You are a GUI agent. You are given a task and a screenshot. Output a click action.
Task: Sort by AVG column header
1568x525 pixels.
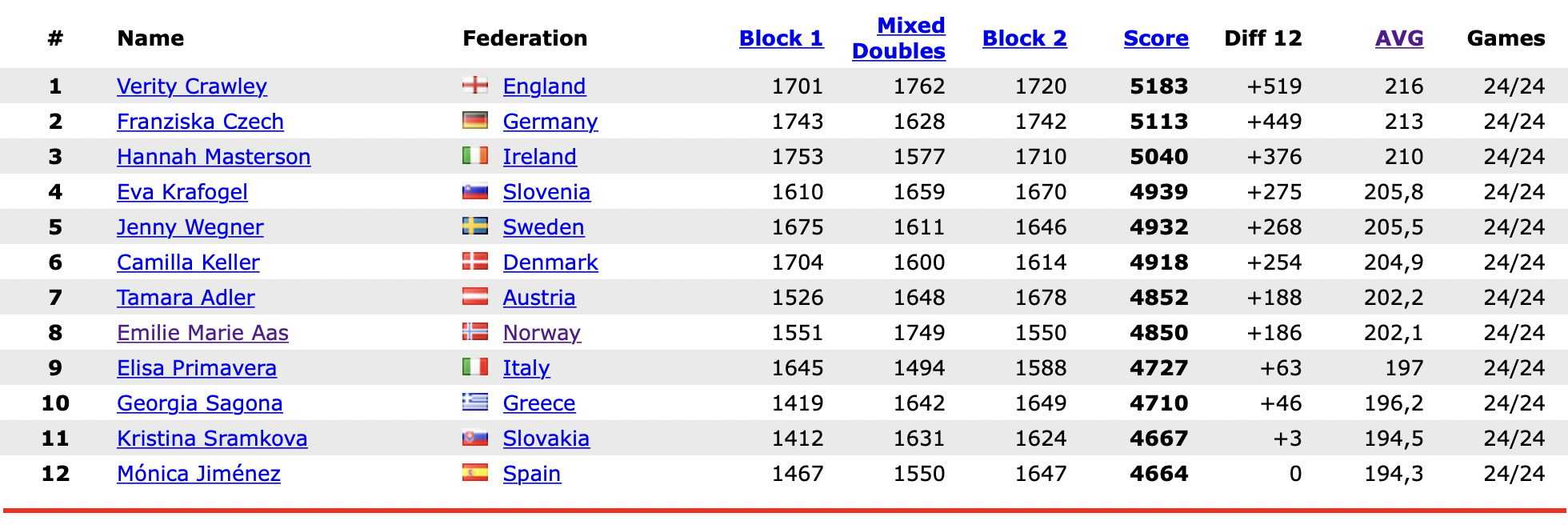(x=1399, y=38)
